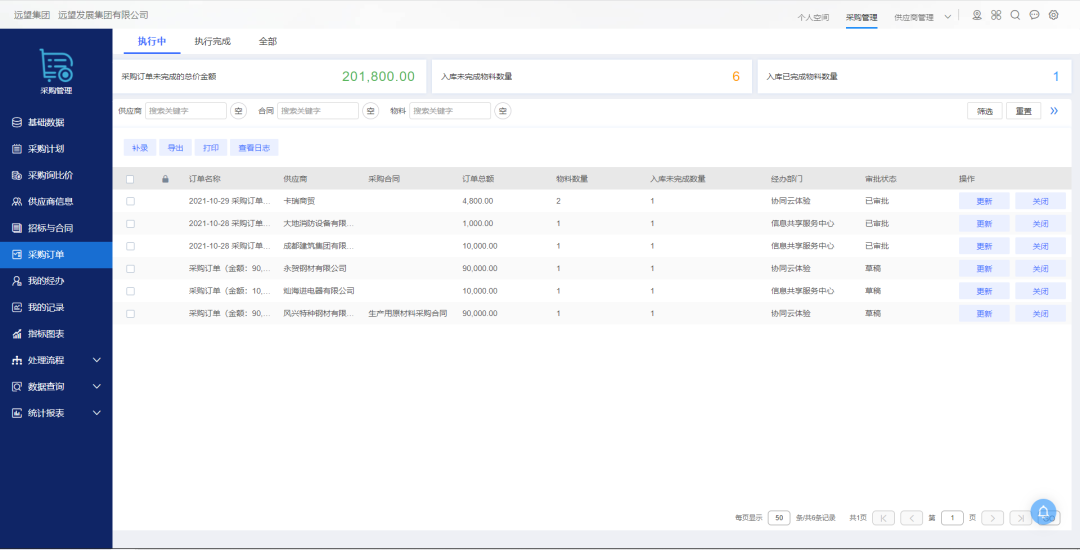Open the settings gear icon in top bar
The width and height of the screenshot is (1080, 550).
coord(1054,15)
